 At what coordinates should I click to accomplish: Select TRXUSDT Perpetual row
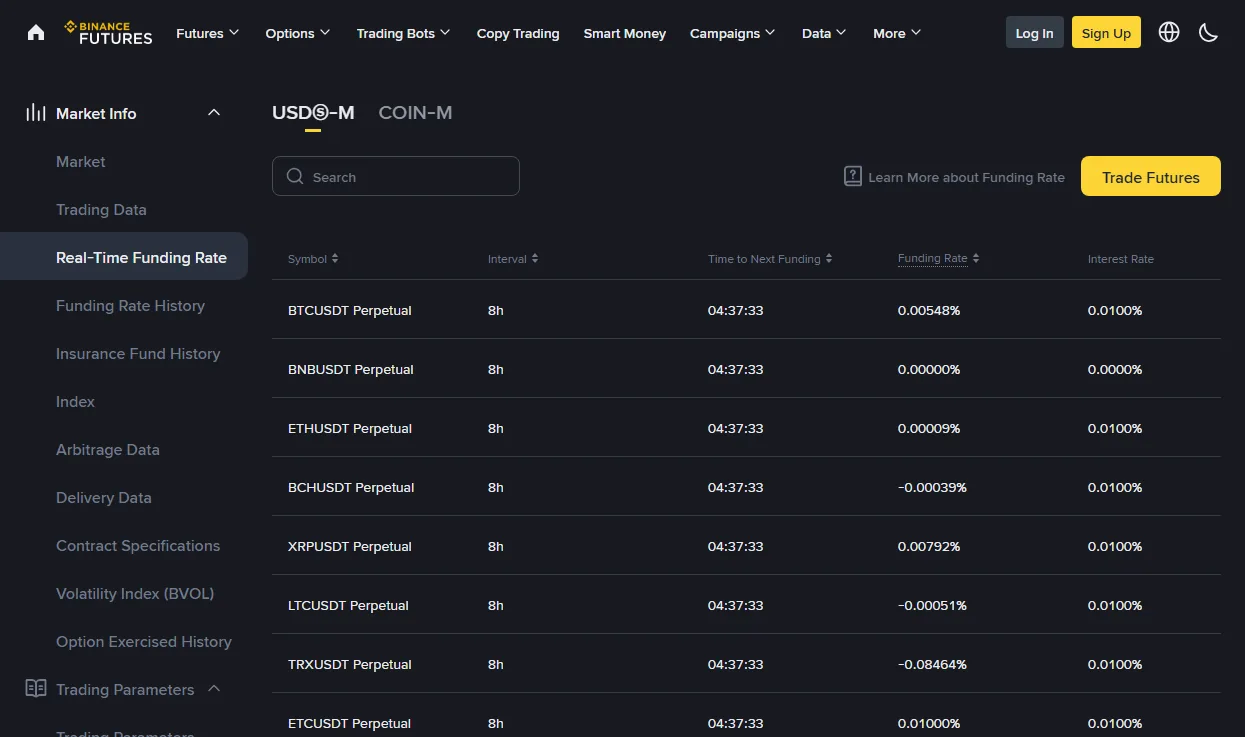746,664
